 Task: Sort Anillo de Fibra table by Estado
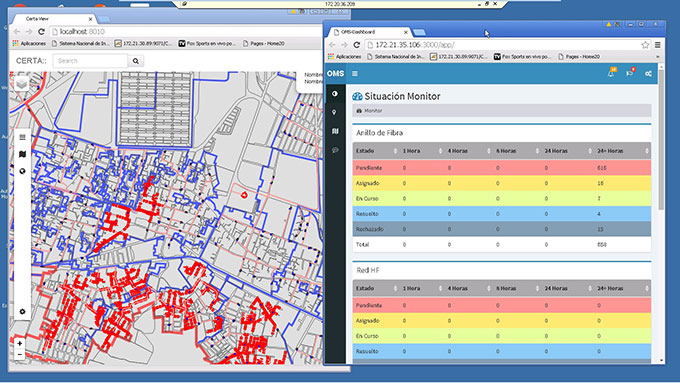pyautogui.click(x=376, y=151)
